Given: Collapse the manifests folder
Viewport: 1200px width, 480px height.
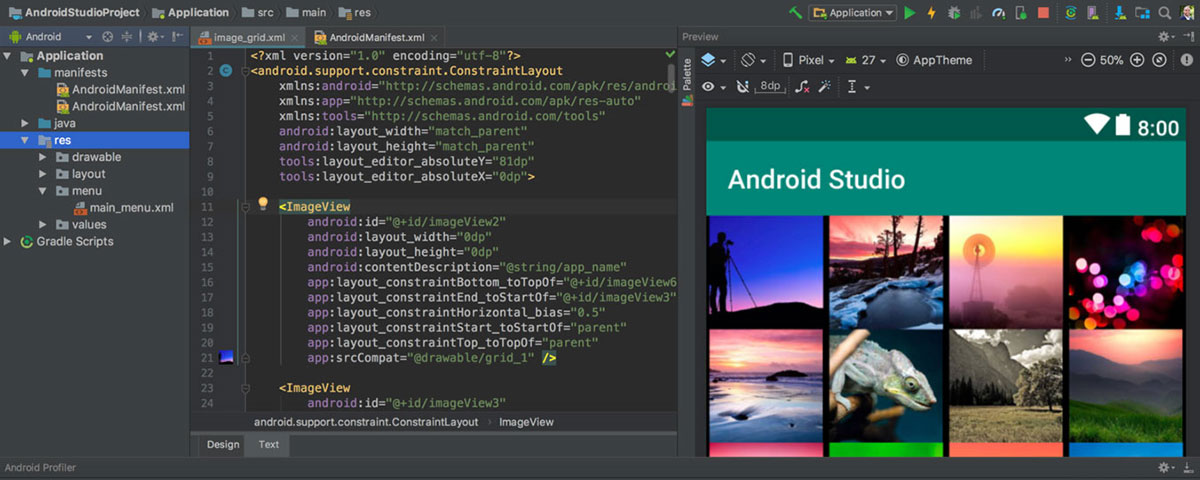Looking at the screenshot, I should 25,73.
